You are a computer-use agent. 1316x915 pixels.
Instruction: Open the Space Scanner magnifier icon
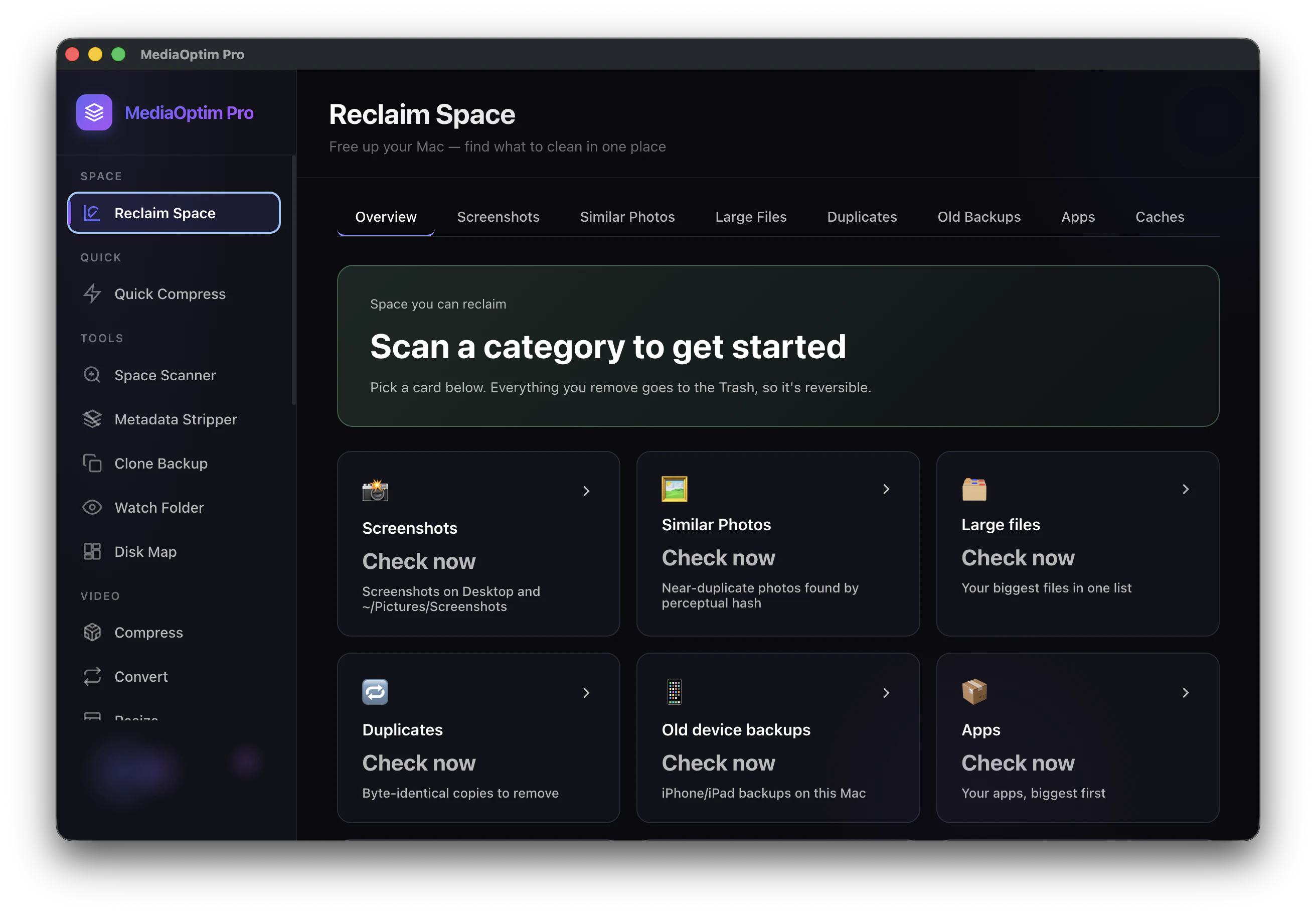coord(92,375)
